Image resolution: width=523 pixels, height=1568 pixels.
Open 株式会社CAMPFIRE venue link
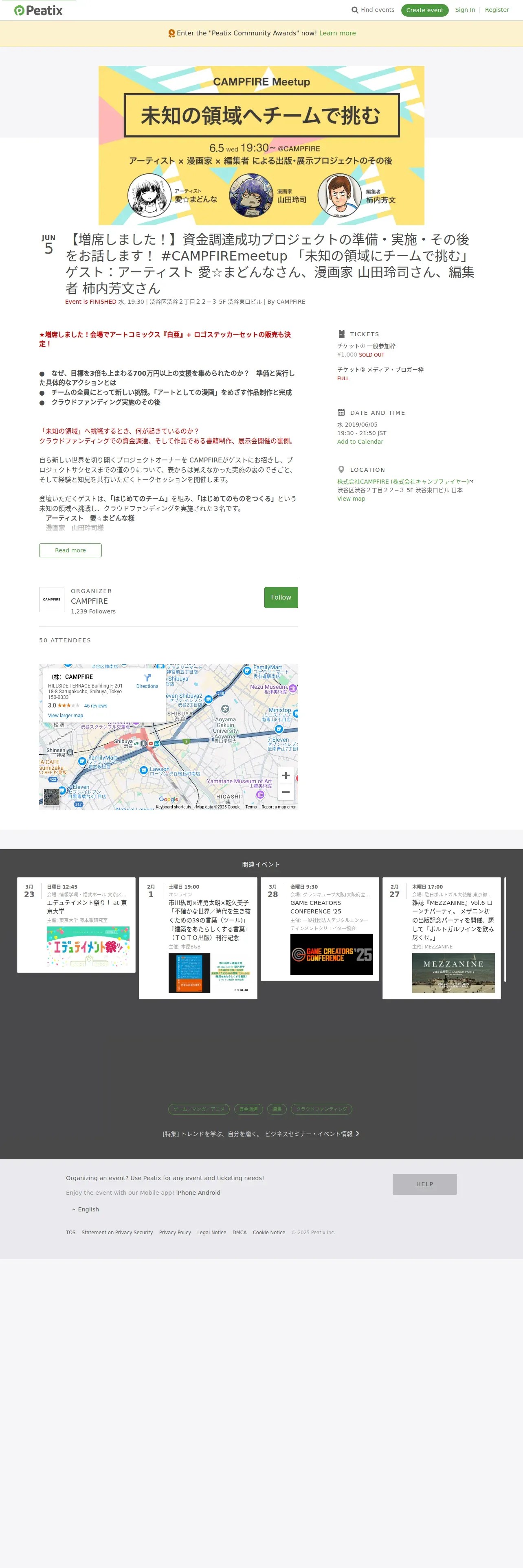pos(403,482)
